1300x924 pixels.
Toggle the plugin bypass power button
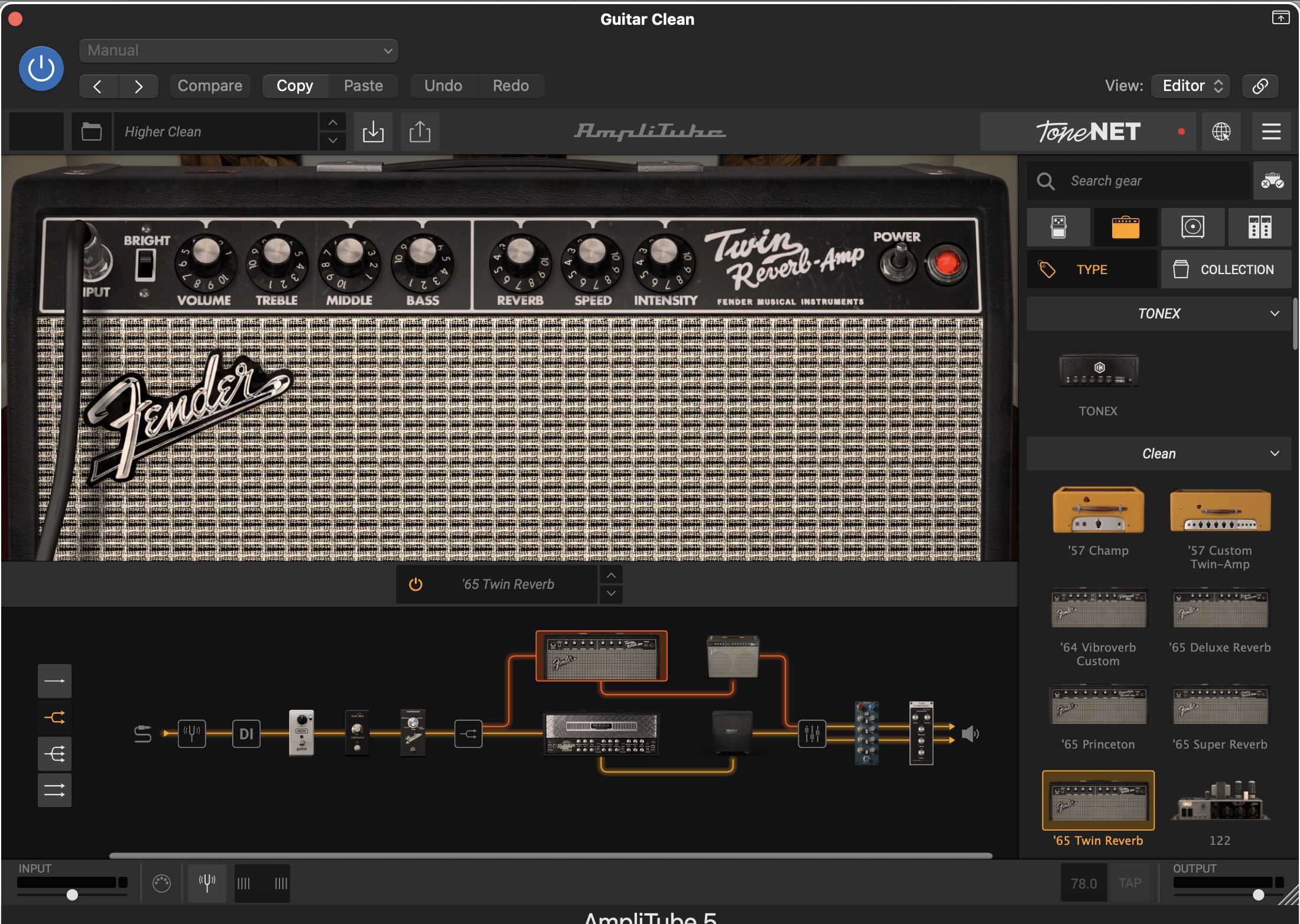point(41,69)
